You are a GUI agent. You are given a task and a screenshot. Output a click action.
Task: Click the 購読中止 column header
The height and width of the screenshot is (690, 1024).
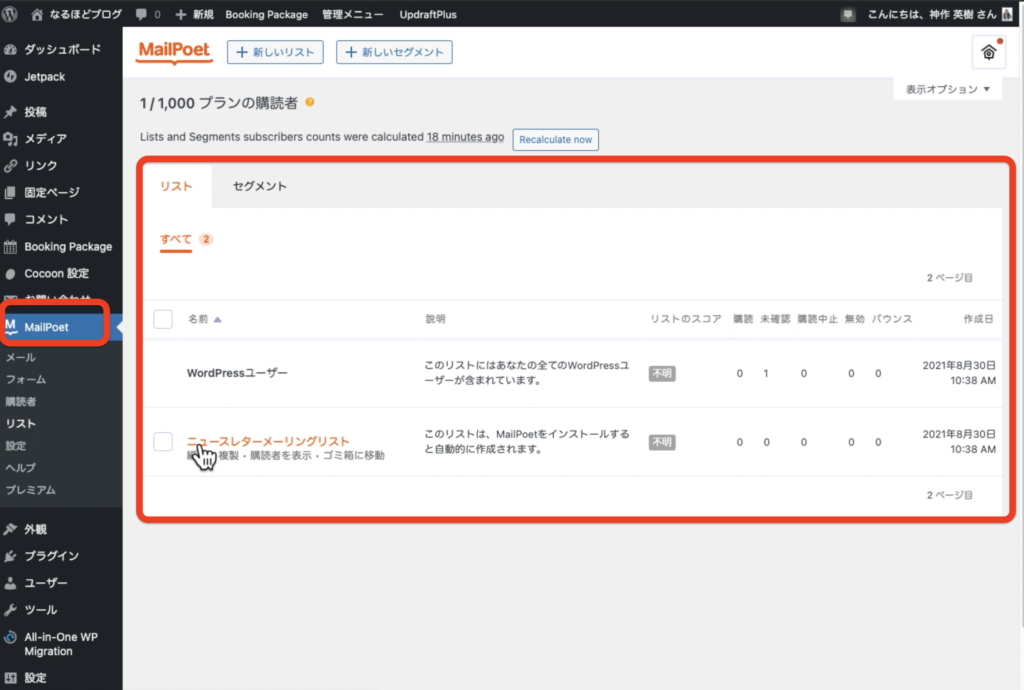(817, 319)
